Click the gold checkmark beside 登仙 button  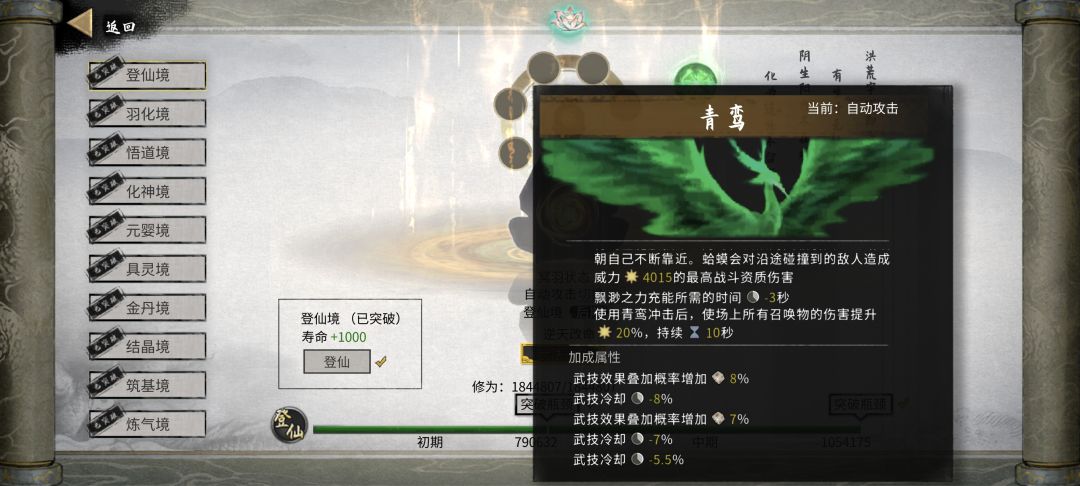coord(380,361)
